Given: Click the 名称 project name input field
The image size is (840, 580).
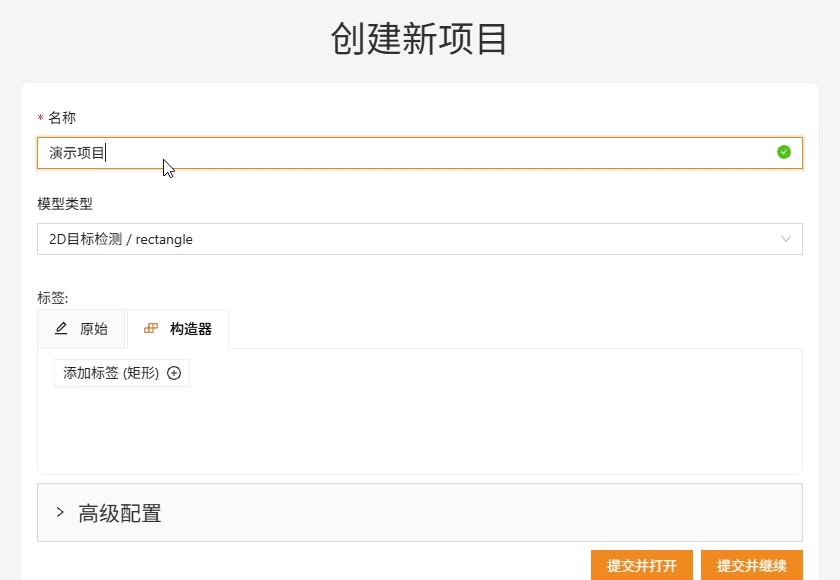Looking at the screenshot, I should click(419, 153).
